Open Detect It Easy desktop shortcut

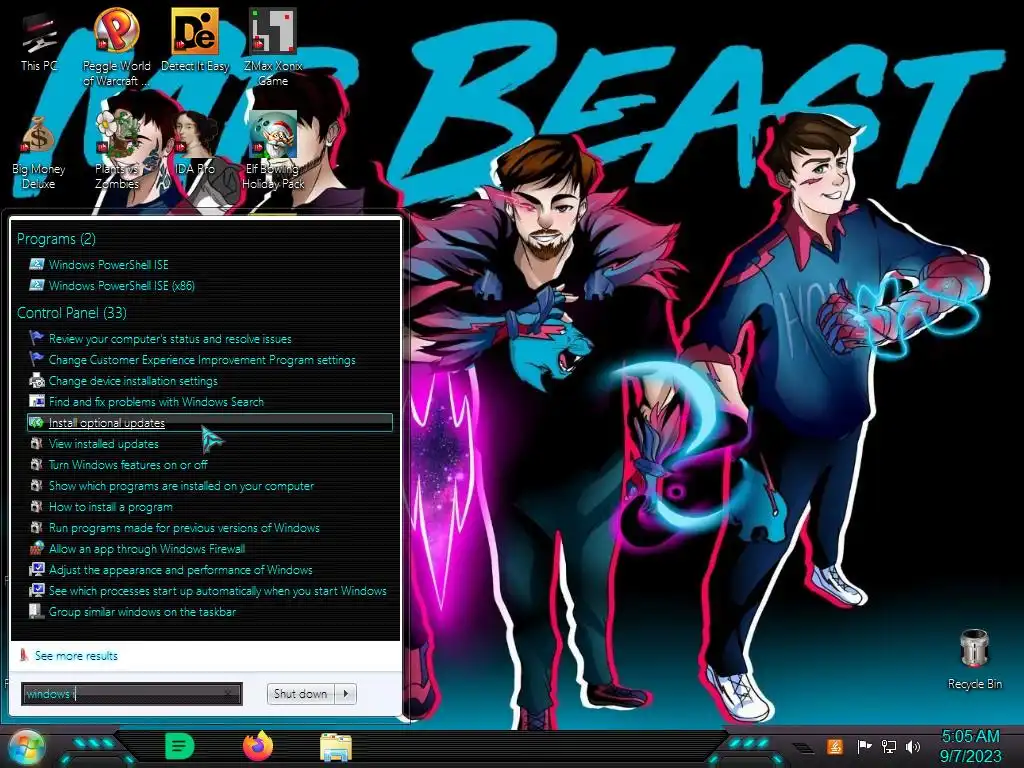195,40
